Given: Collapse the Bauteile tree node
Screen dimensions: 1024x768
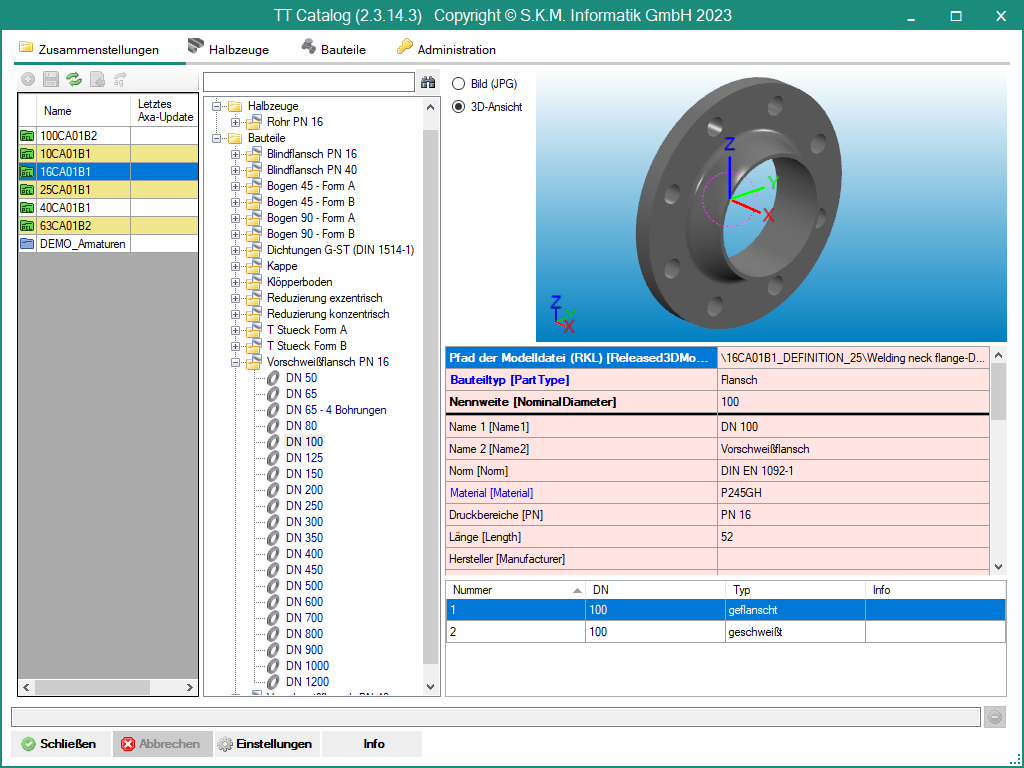Looking at the screenshot, I should tap(217, 138).
